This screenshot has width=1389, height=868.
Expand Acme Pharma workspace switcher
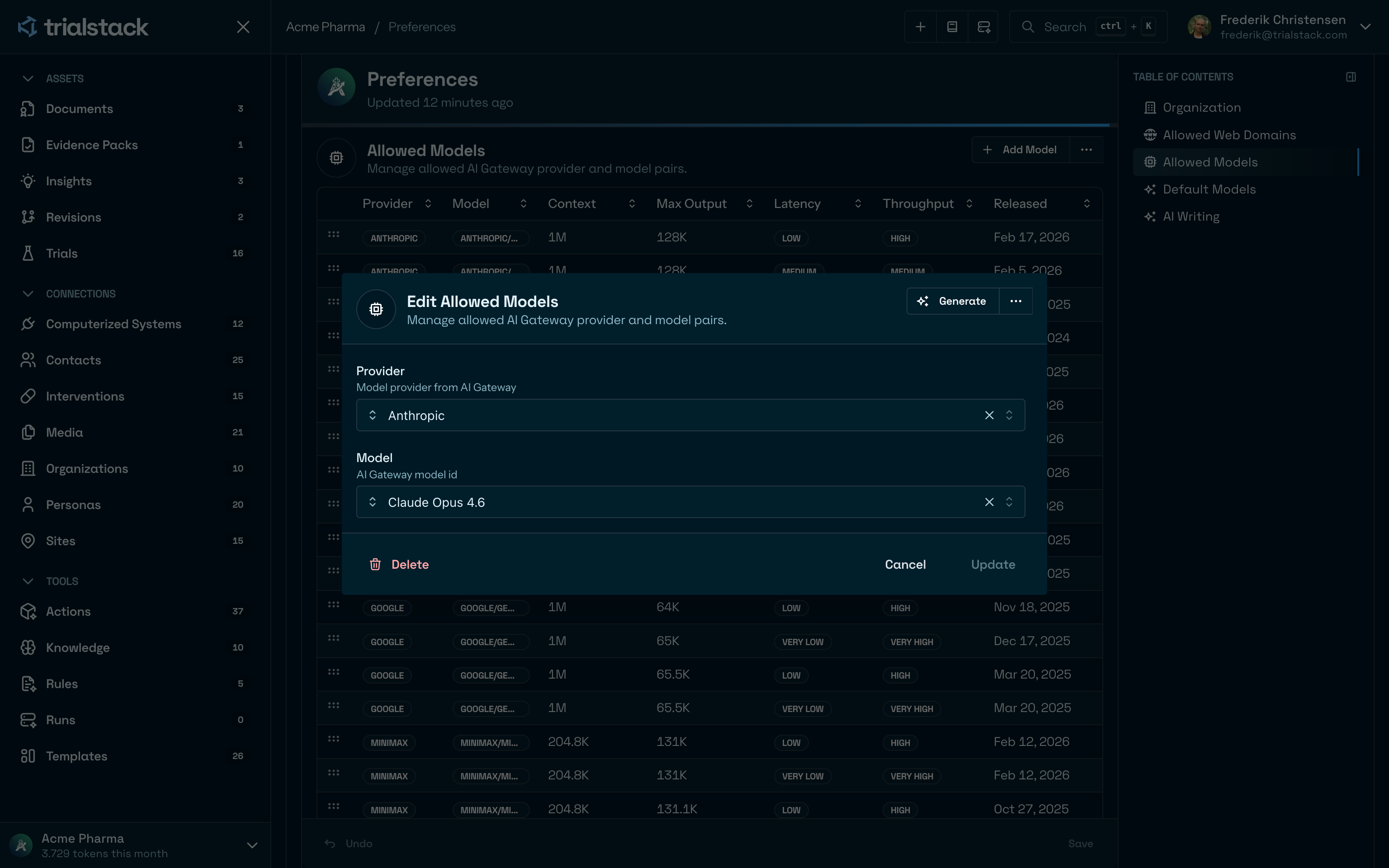coord(251,845)
